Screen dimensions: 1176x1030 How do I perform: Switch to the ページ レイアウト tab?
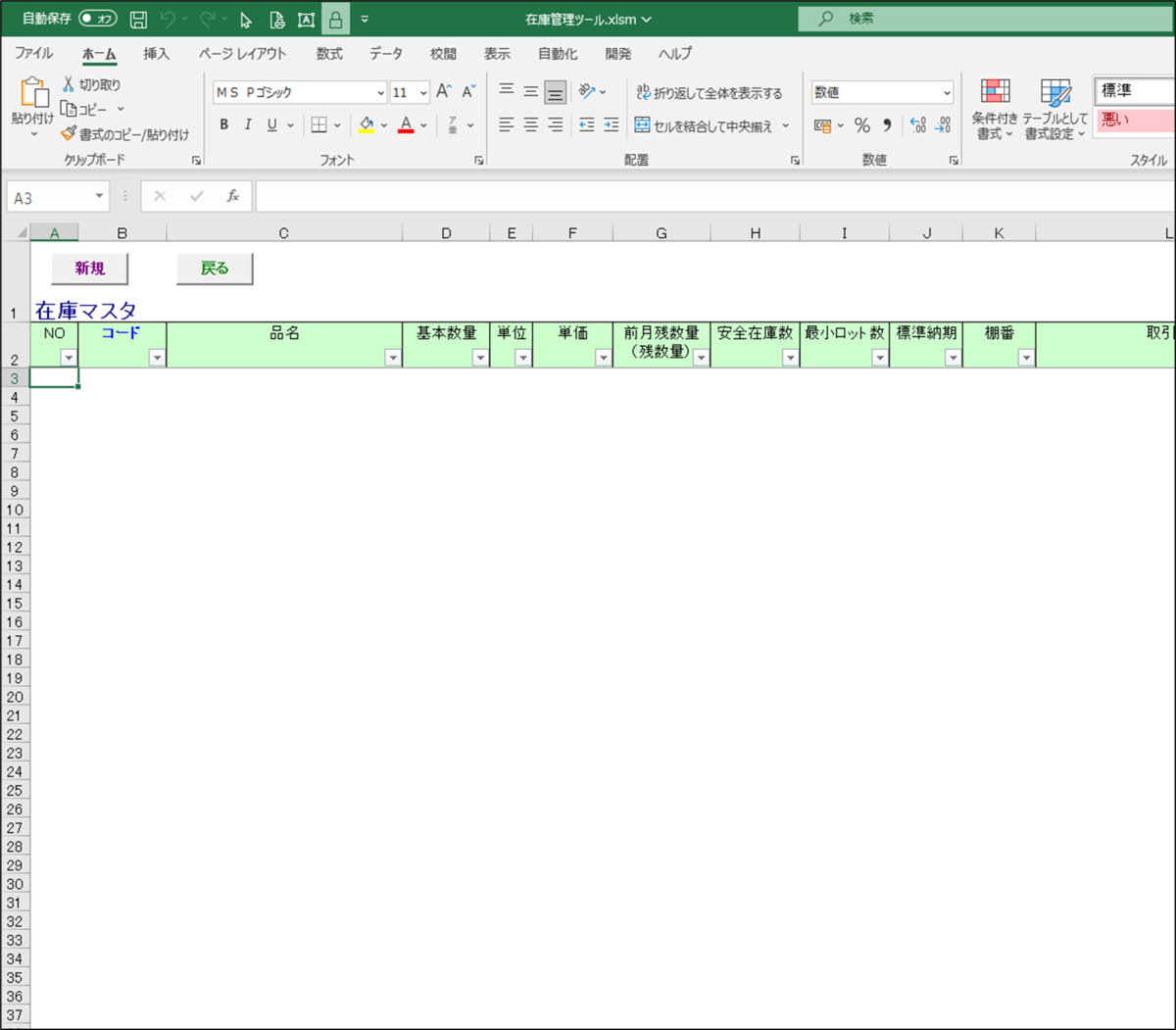pos(242,53)
